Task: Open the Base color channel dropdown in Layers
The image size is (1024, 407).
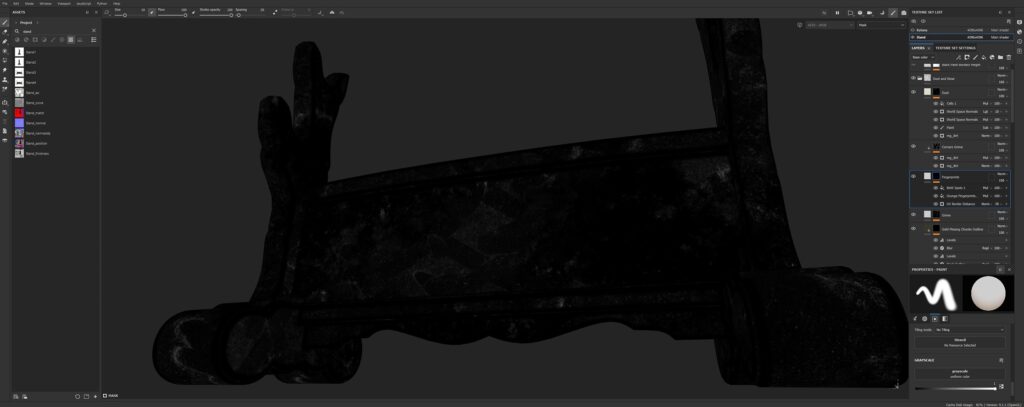Action: (923, 57)
